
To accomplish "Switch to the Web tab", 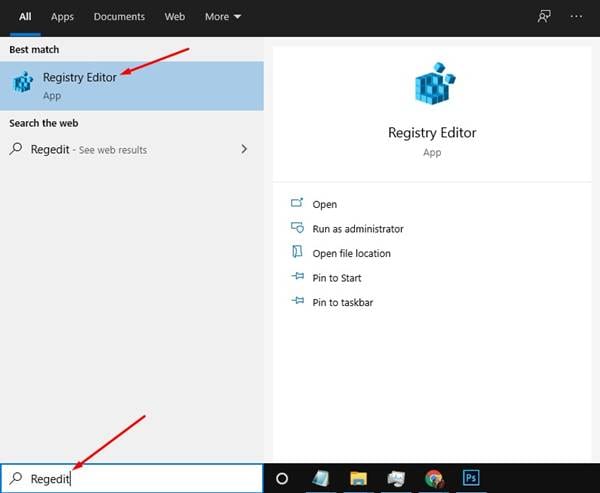I will click(x=175, y=17).
